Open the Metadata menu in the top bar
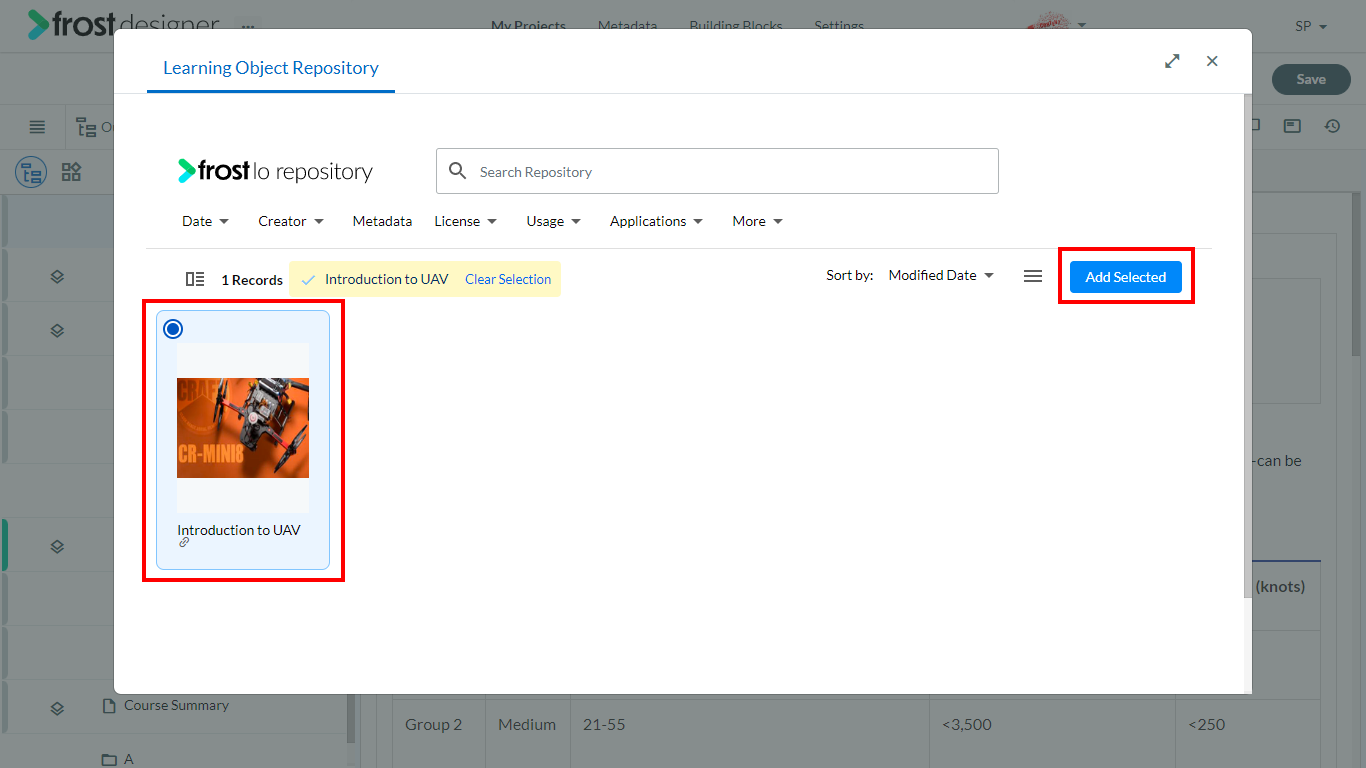 click(x=627, y=26)
